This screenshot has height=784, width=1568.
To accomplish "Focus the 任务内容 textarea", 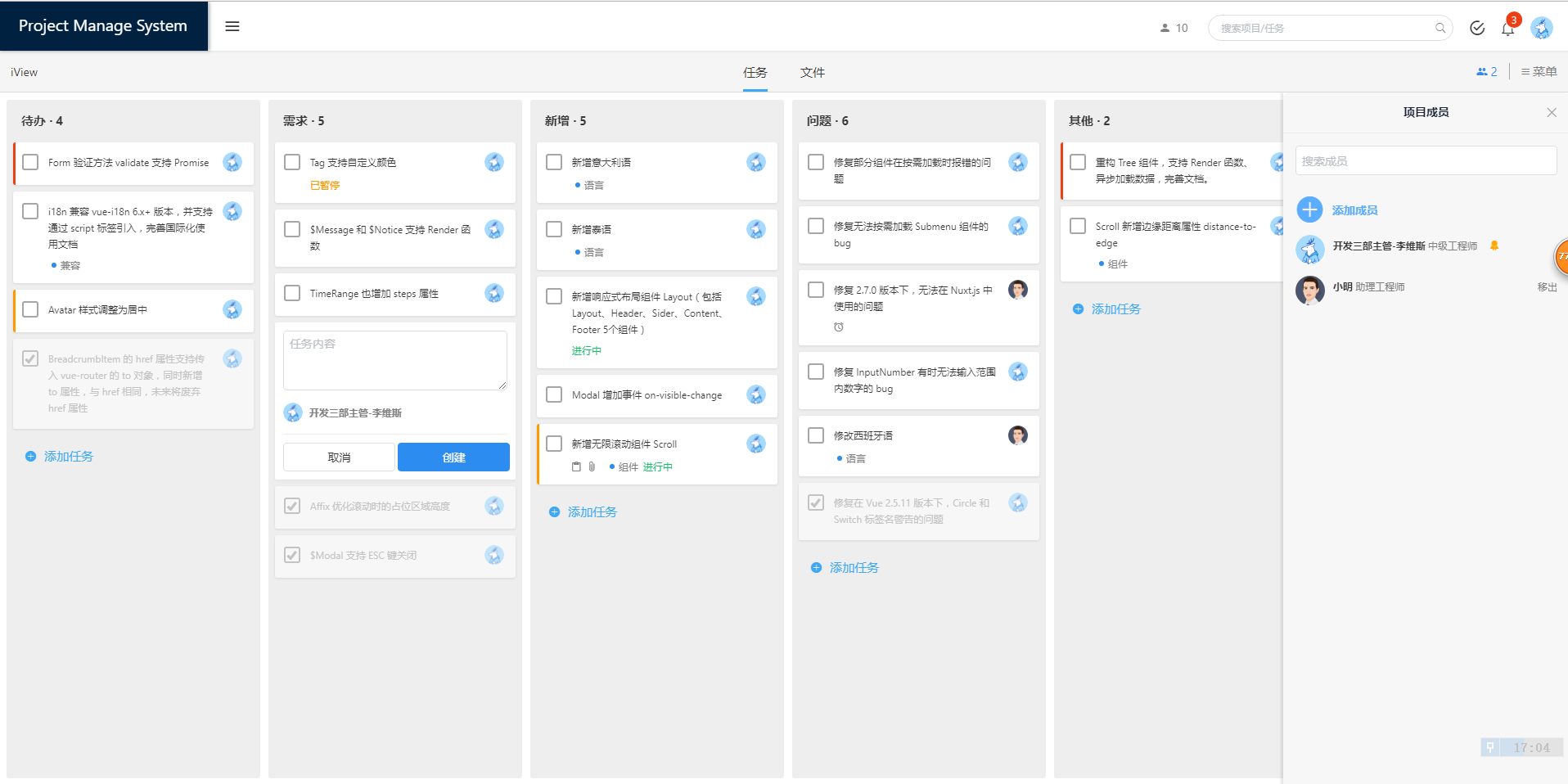I will (x=395, y=360).
